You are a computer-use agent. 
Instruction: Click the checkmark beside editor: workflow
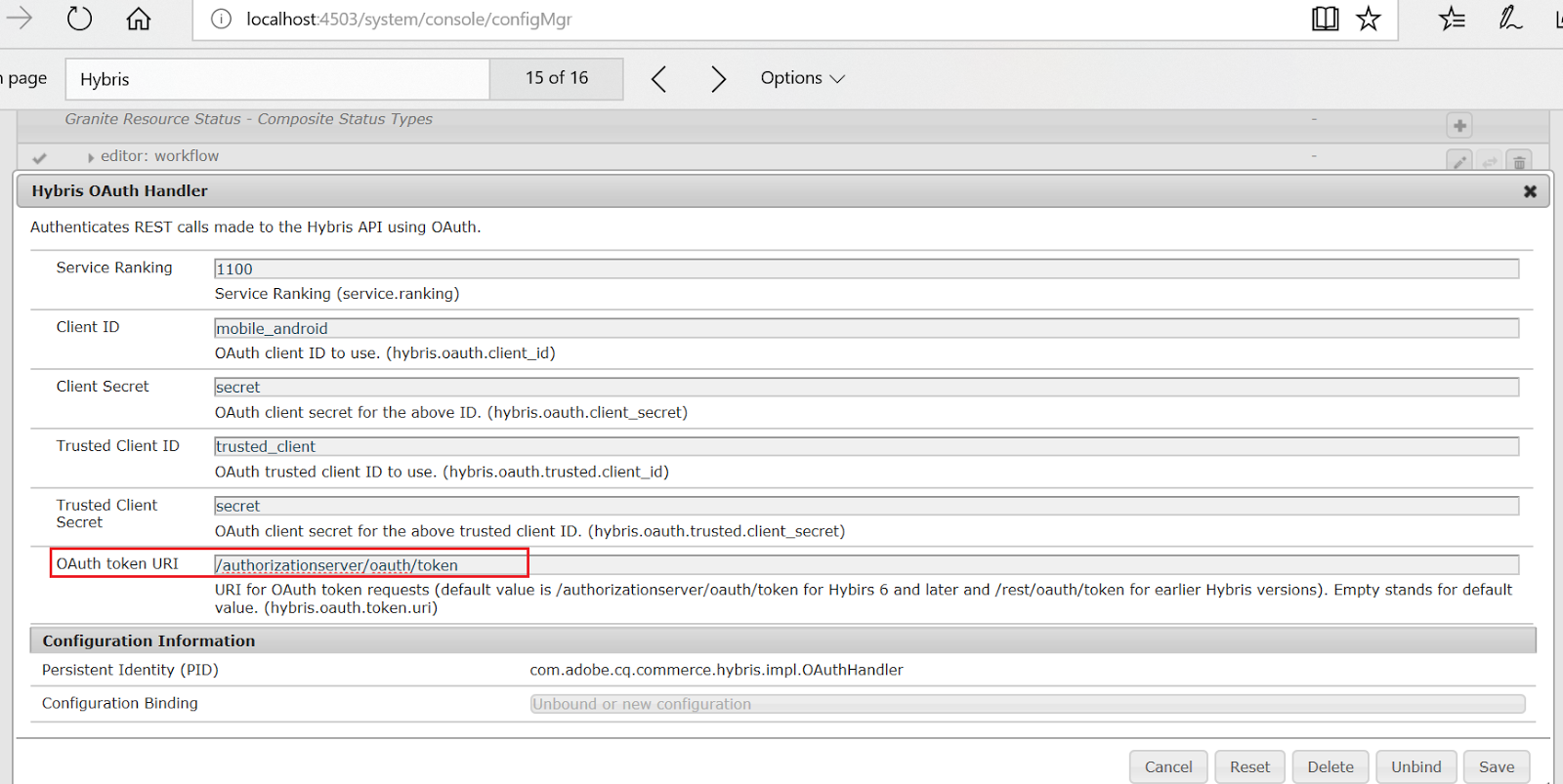(39, 157)
